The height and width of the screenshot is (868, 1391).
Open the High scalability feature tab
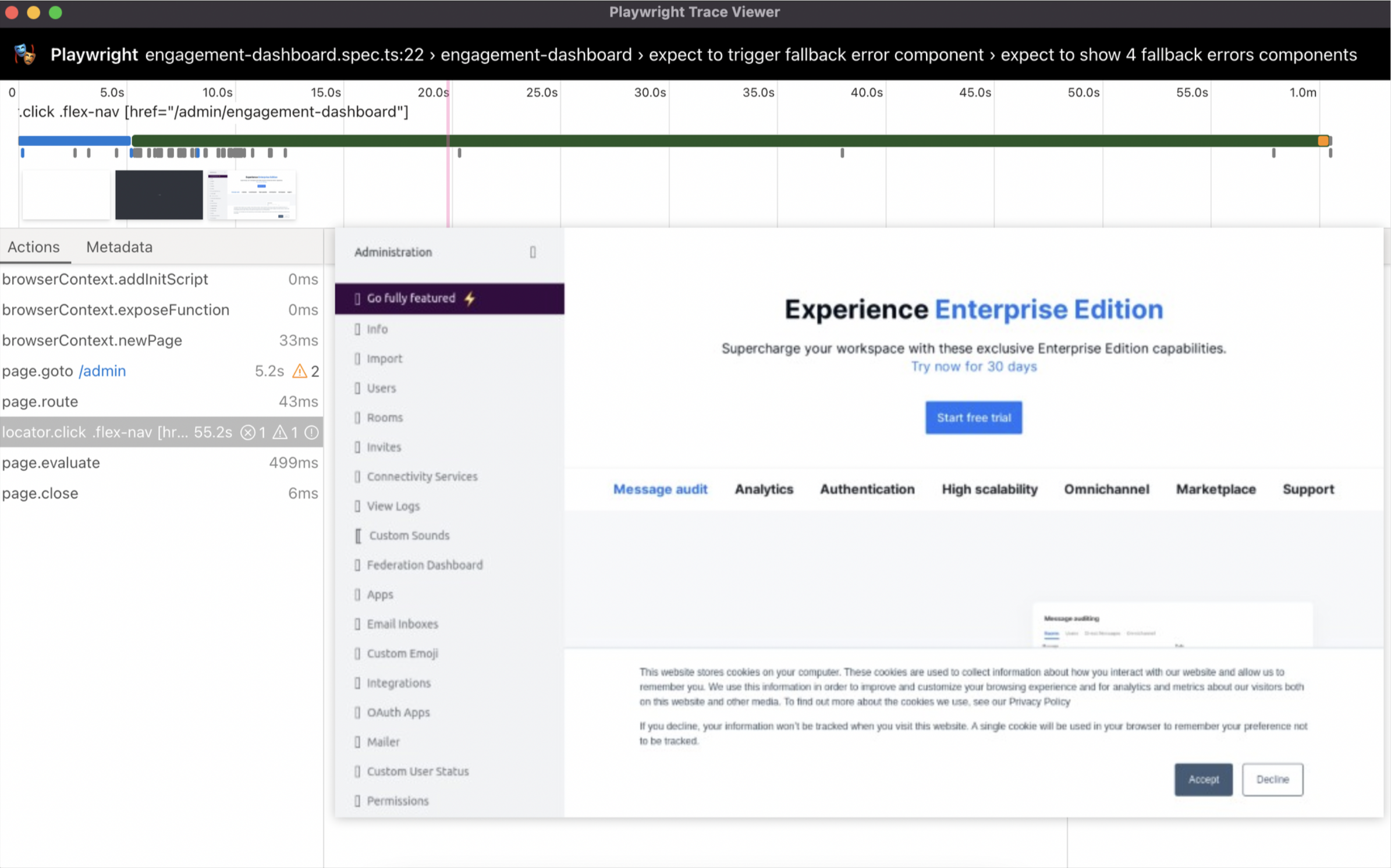[989, 489]
